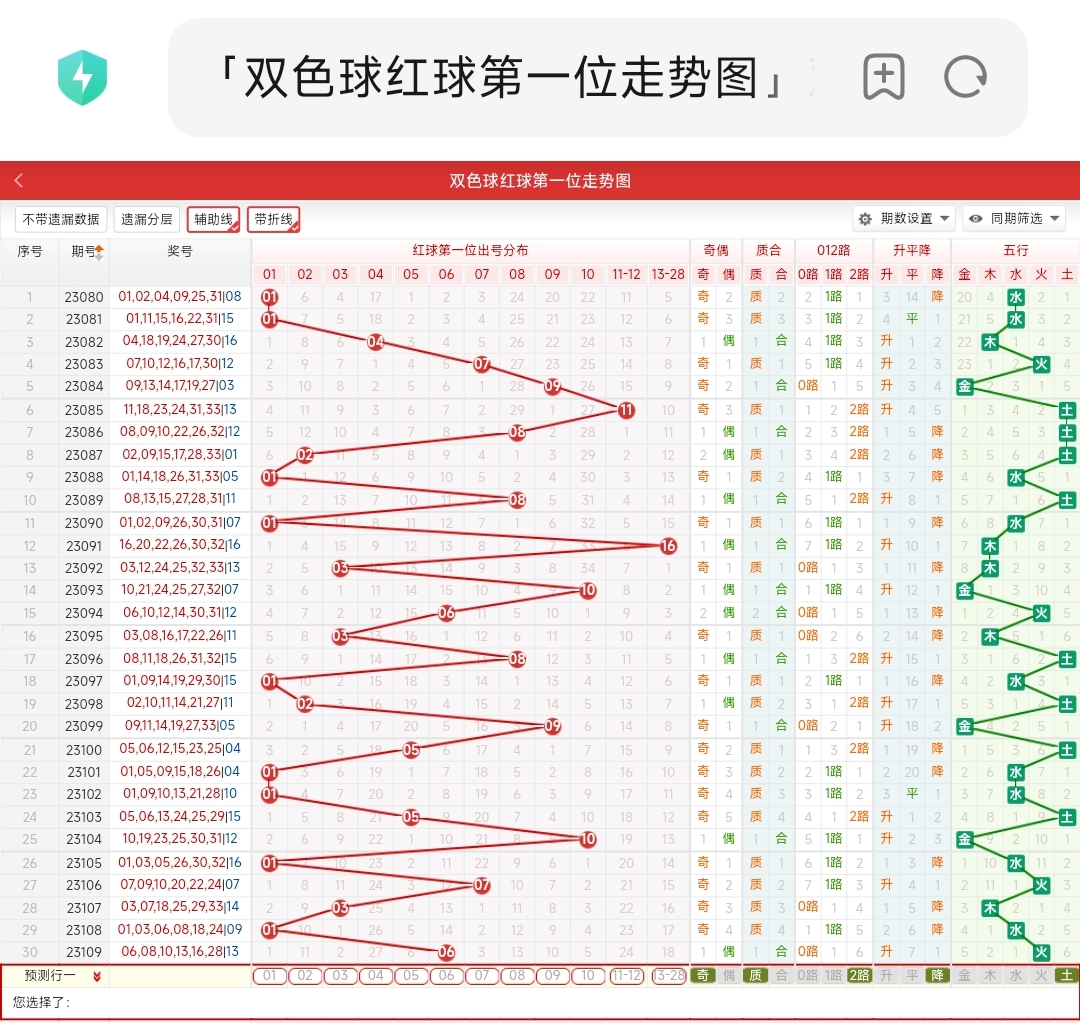This screenshot has height=1023, width=1080.
Task: Select 平 in the prediction row
Action: 912,975
